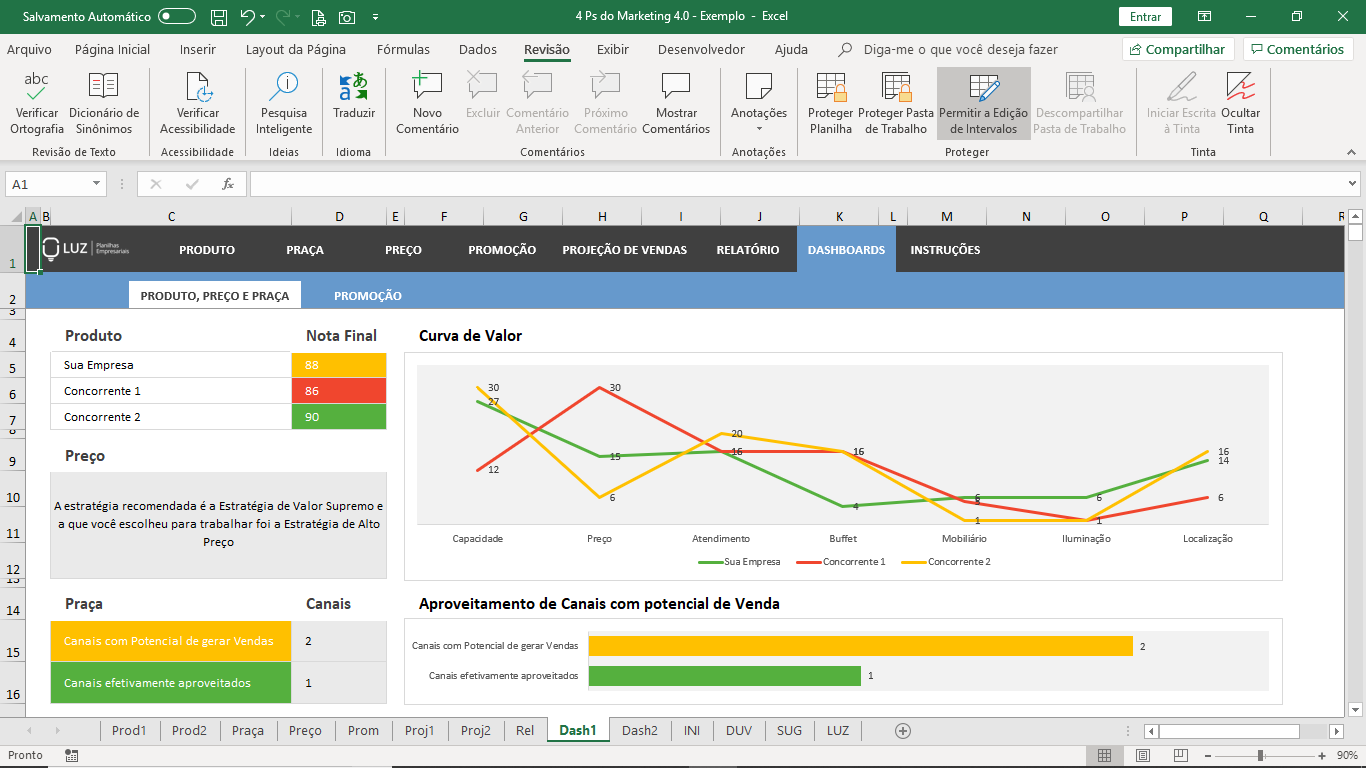Open the Name Box dropdown arrow

96,184
